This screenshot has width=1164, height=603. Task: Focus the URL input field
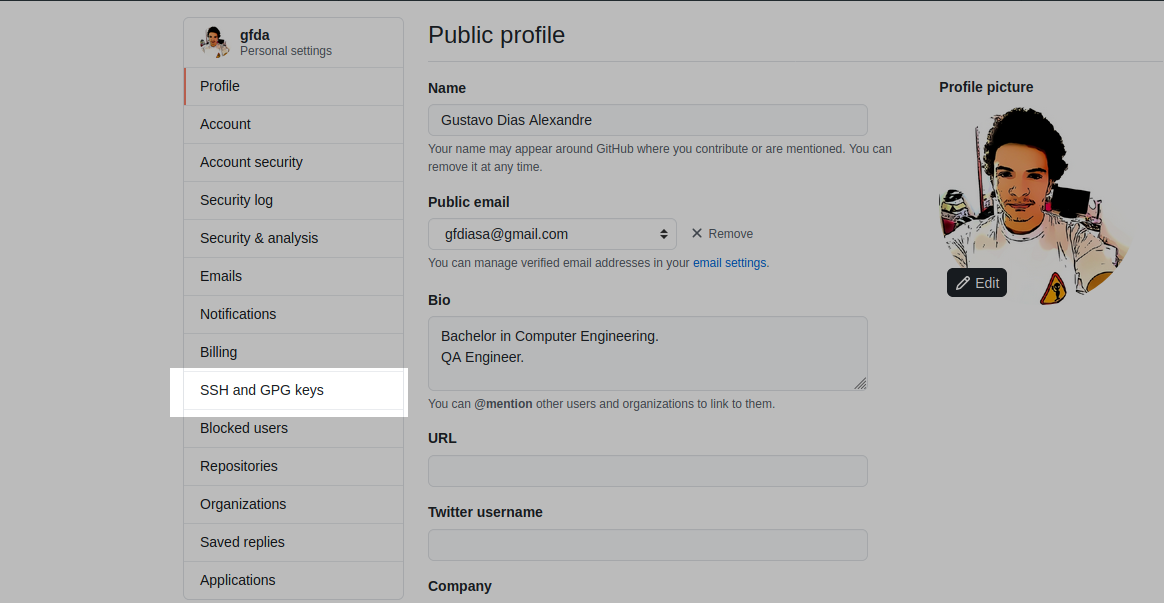coord(647,471)
